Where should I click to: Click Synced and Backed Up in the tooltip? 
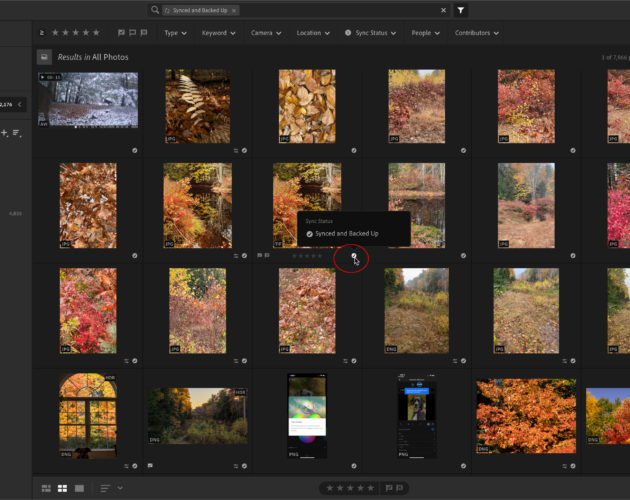point(346,234)
